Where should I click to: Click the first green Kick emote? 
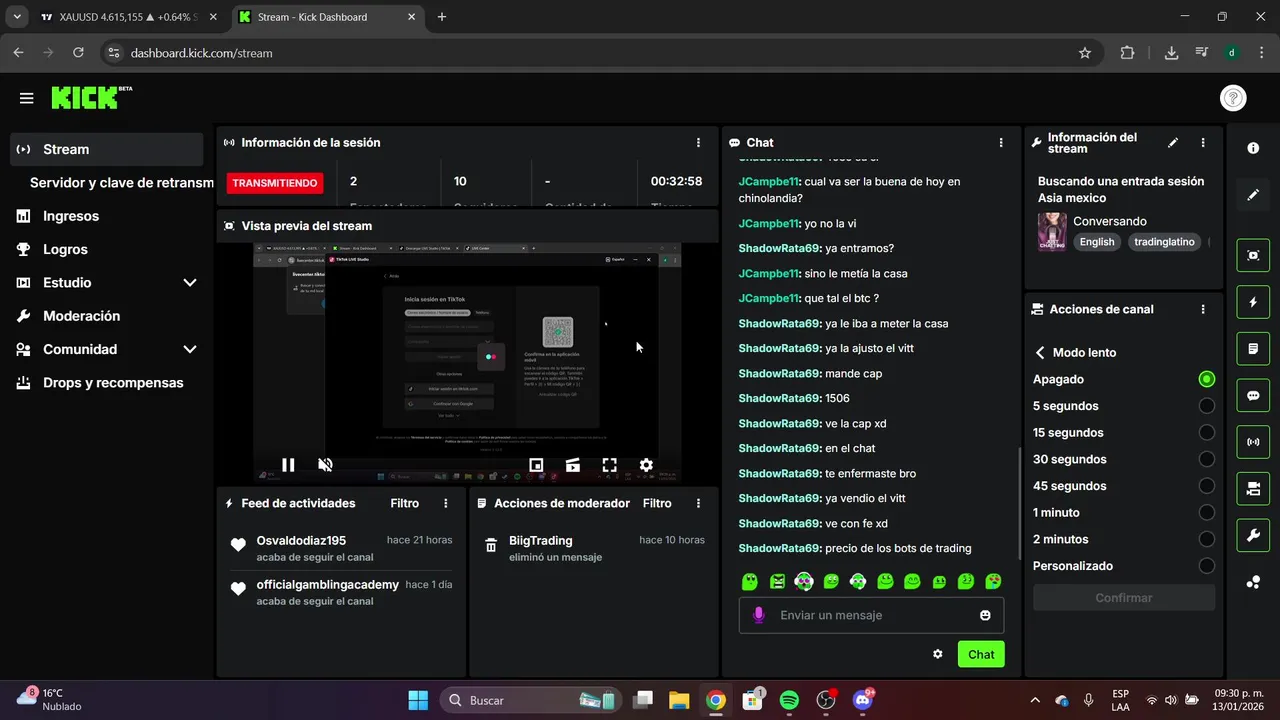(x=750, y=581)
